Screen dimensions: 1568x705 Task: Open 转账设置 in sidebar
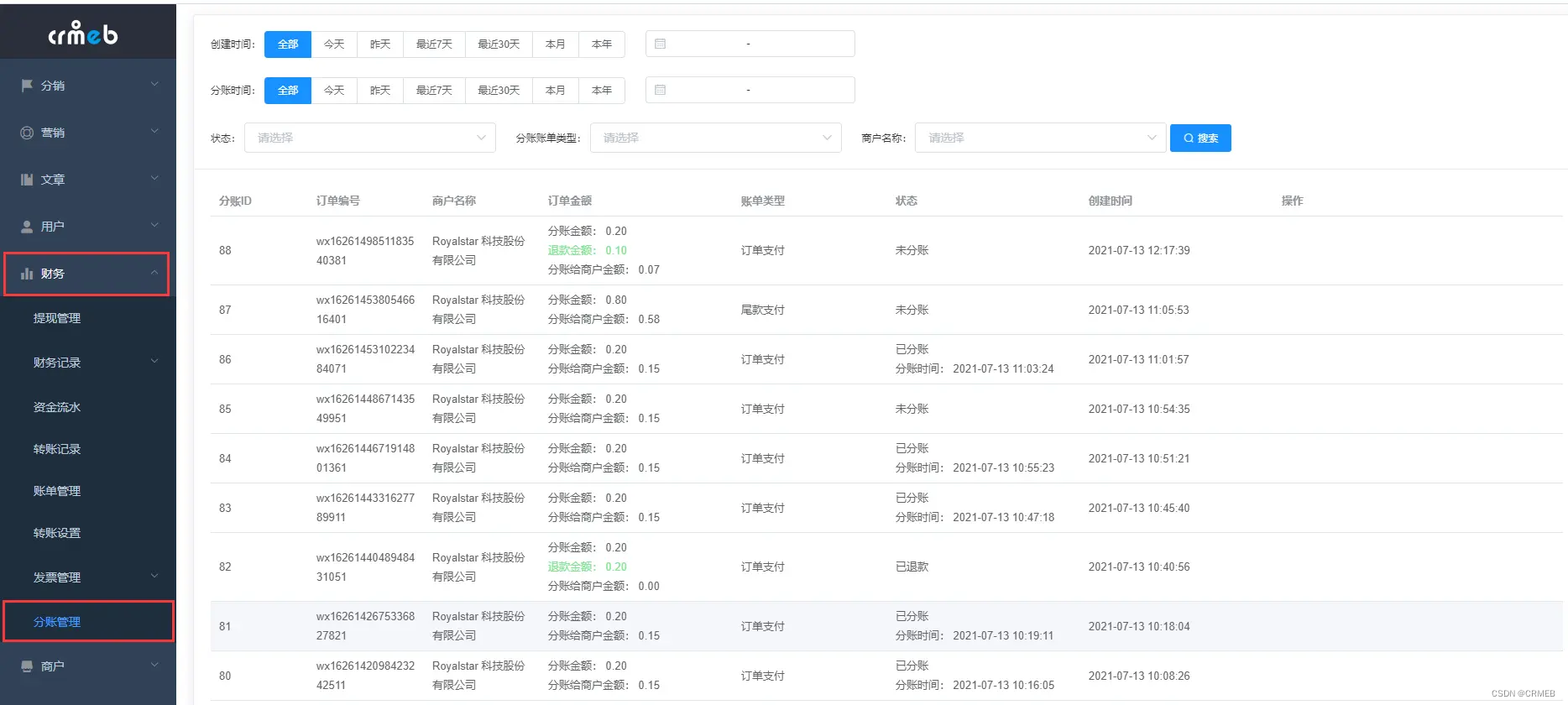click(x=57, y=533)
